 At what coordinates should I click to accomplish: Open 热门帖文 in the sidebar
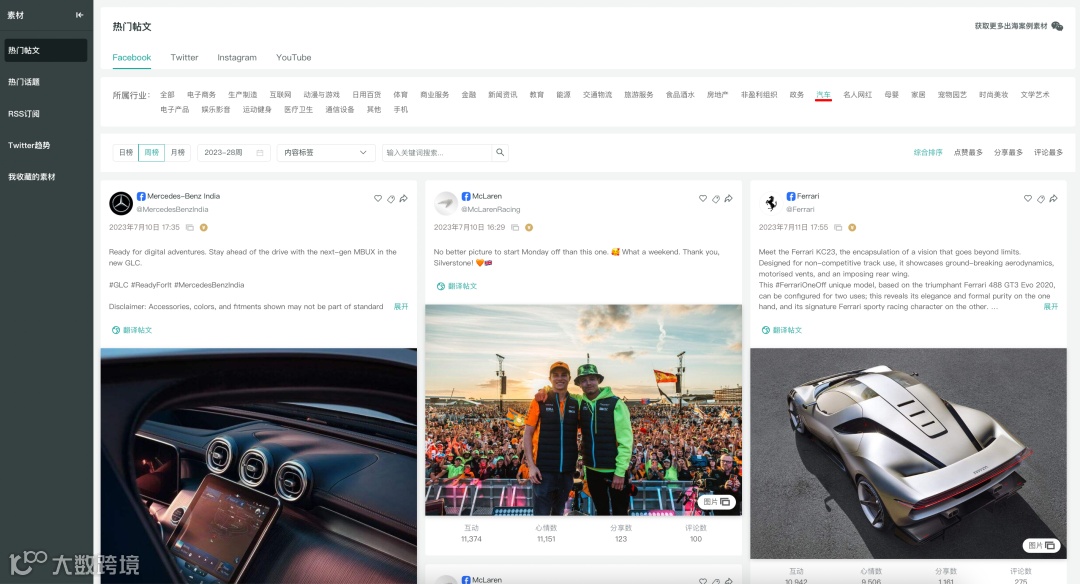coord(45,50)
